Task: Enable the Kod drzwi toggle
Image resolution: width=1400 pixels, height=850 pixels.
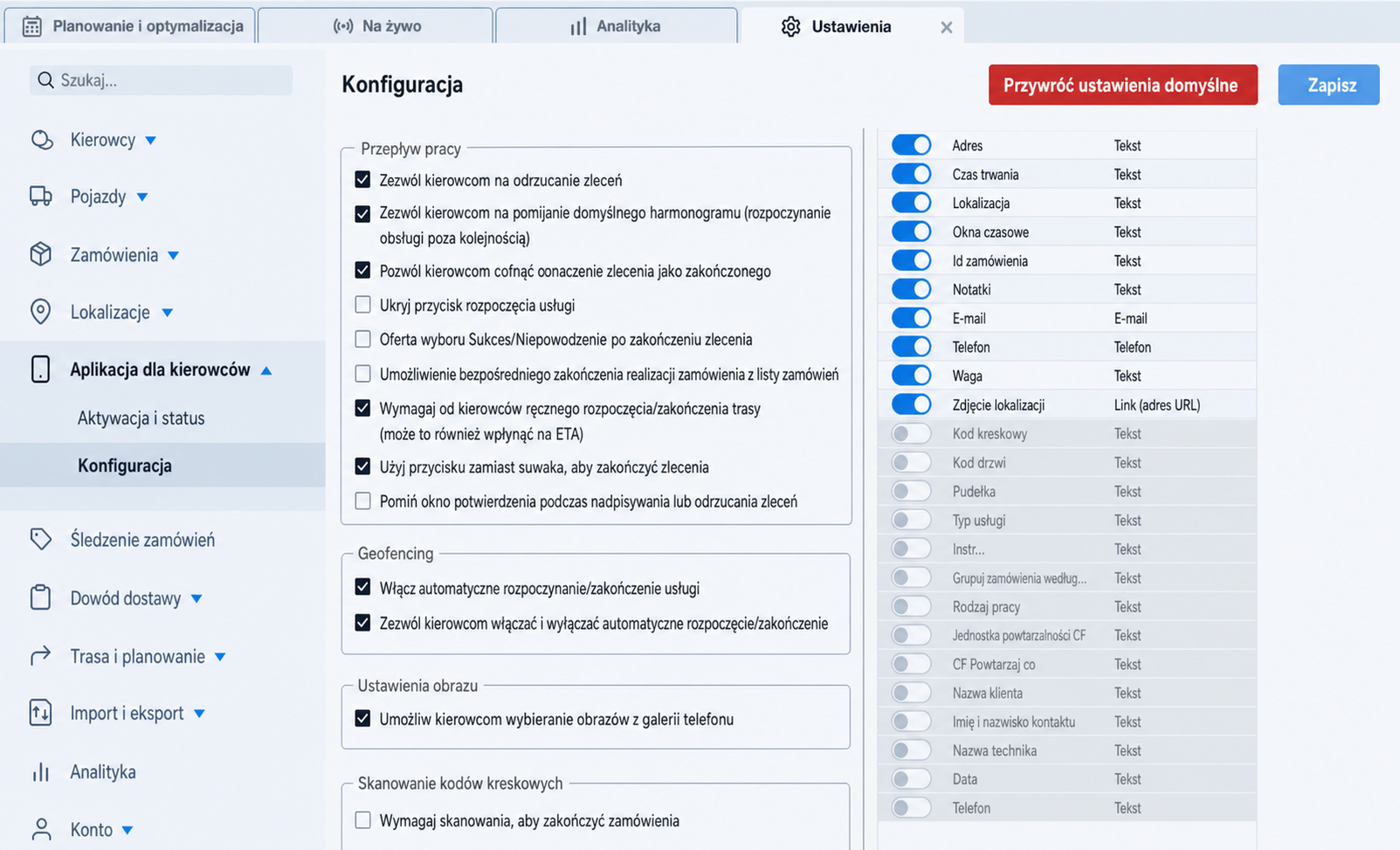Action: 911,462
